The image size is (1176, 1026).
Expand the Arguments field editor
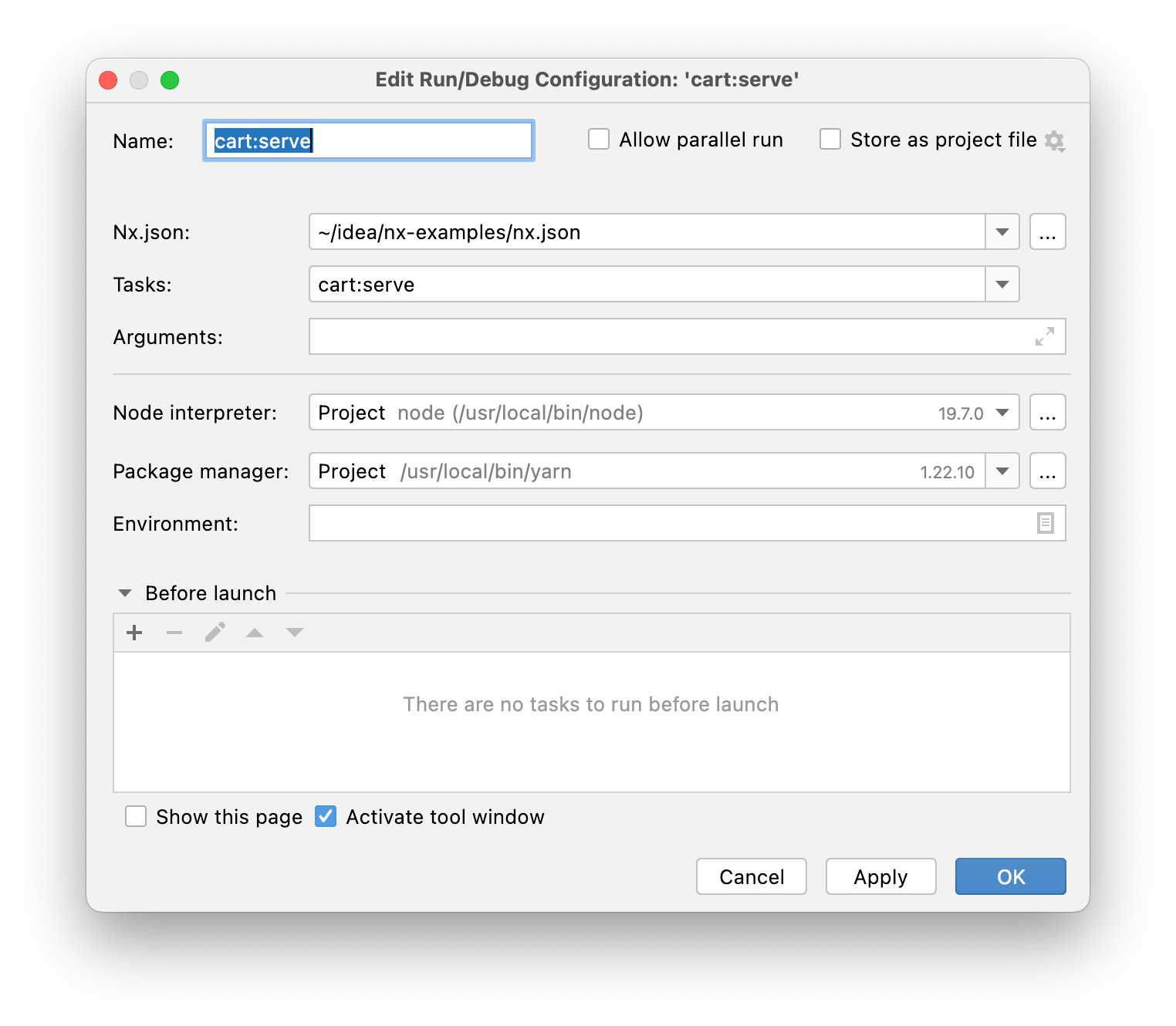(1044, 336)
